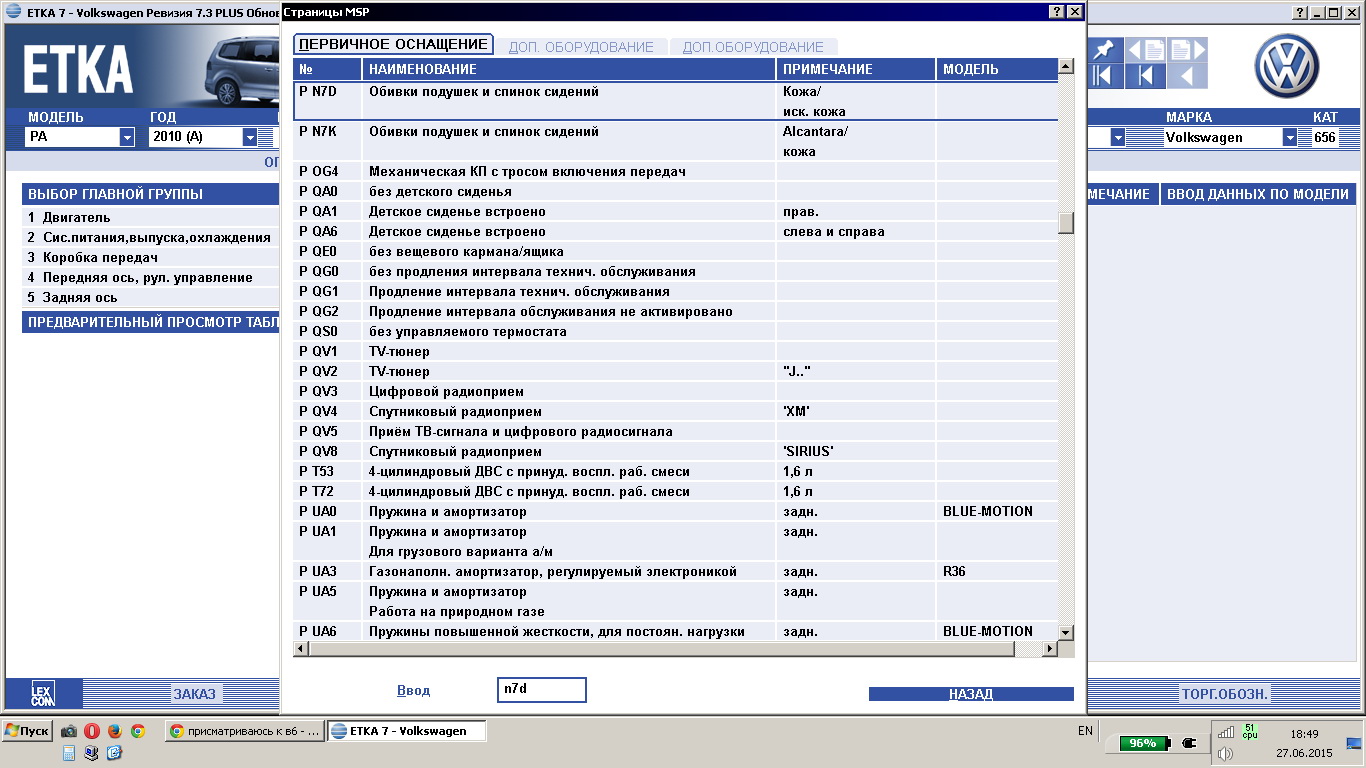Switch to Chrome taskbar window присматриваюсь к в6

pyautogui.click(x=245, y=731)
